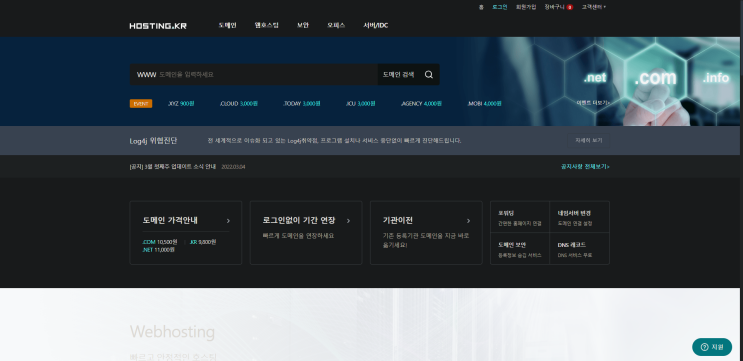743x361 pixels.
Task: Click the notice date 2022.03.04
Action: (233, 167)
